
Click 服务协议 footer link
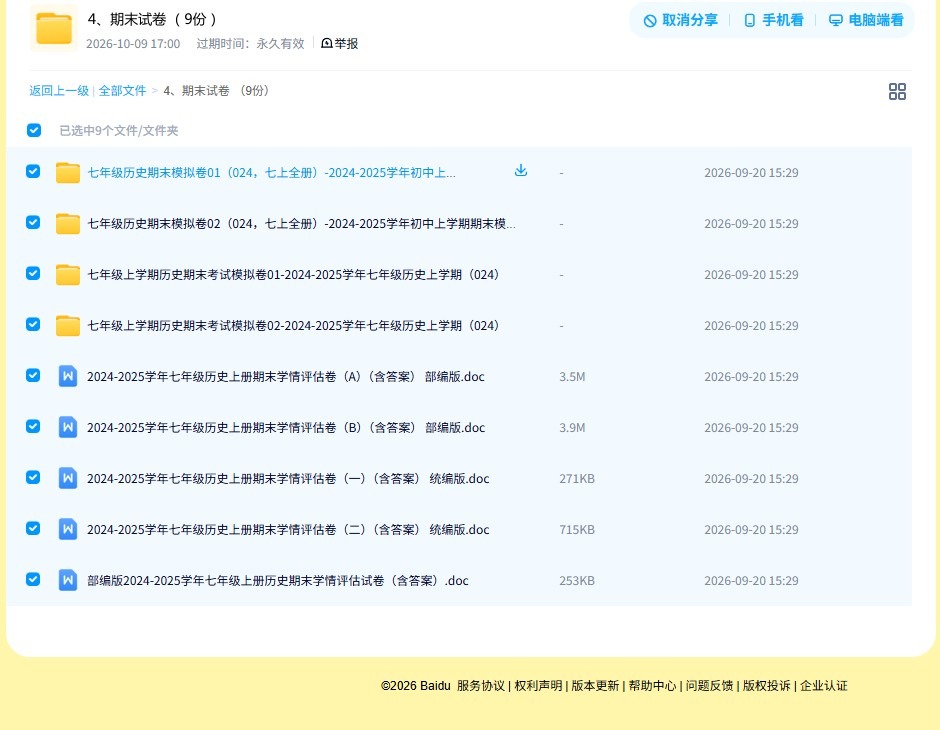(481, 686)
